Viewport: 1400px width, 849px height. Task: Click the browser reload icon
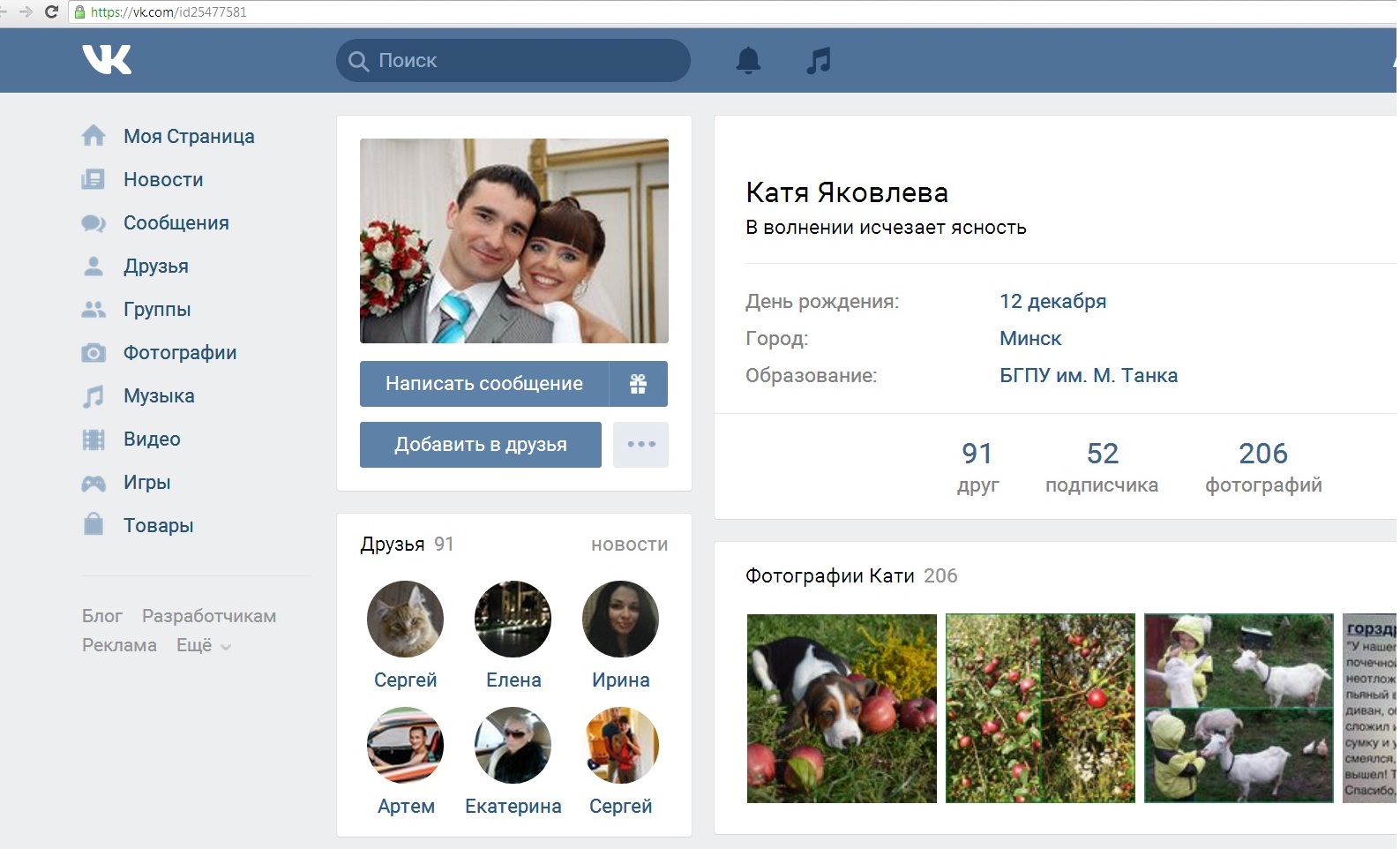click(51, 11)
